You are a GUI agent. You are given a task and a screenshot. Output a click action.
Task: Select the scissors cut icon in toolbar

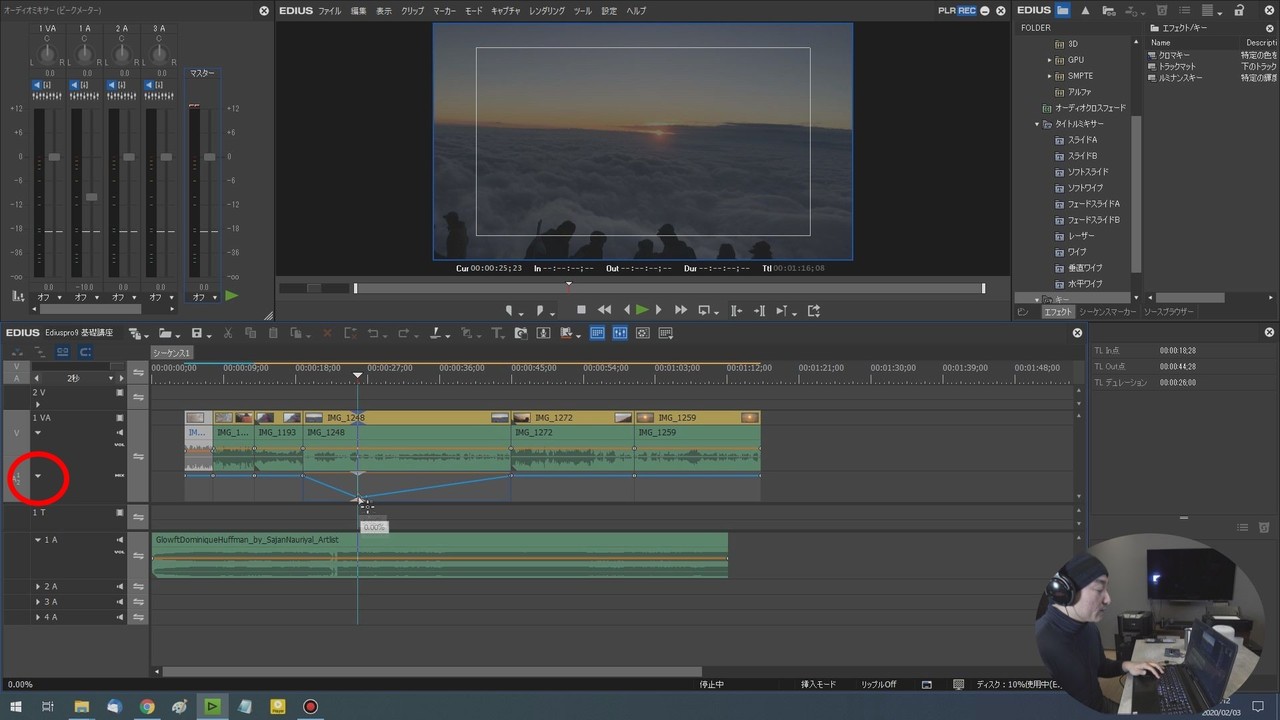click(x=229, y=332)
